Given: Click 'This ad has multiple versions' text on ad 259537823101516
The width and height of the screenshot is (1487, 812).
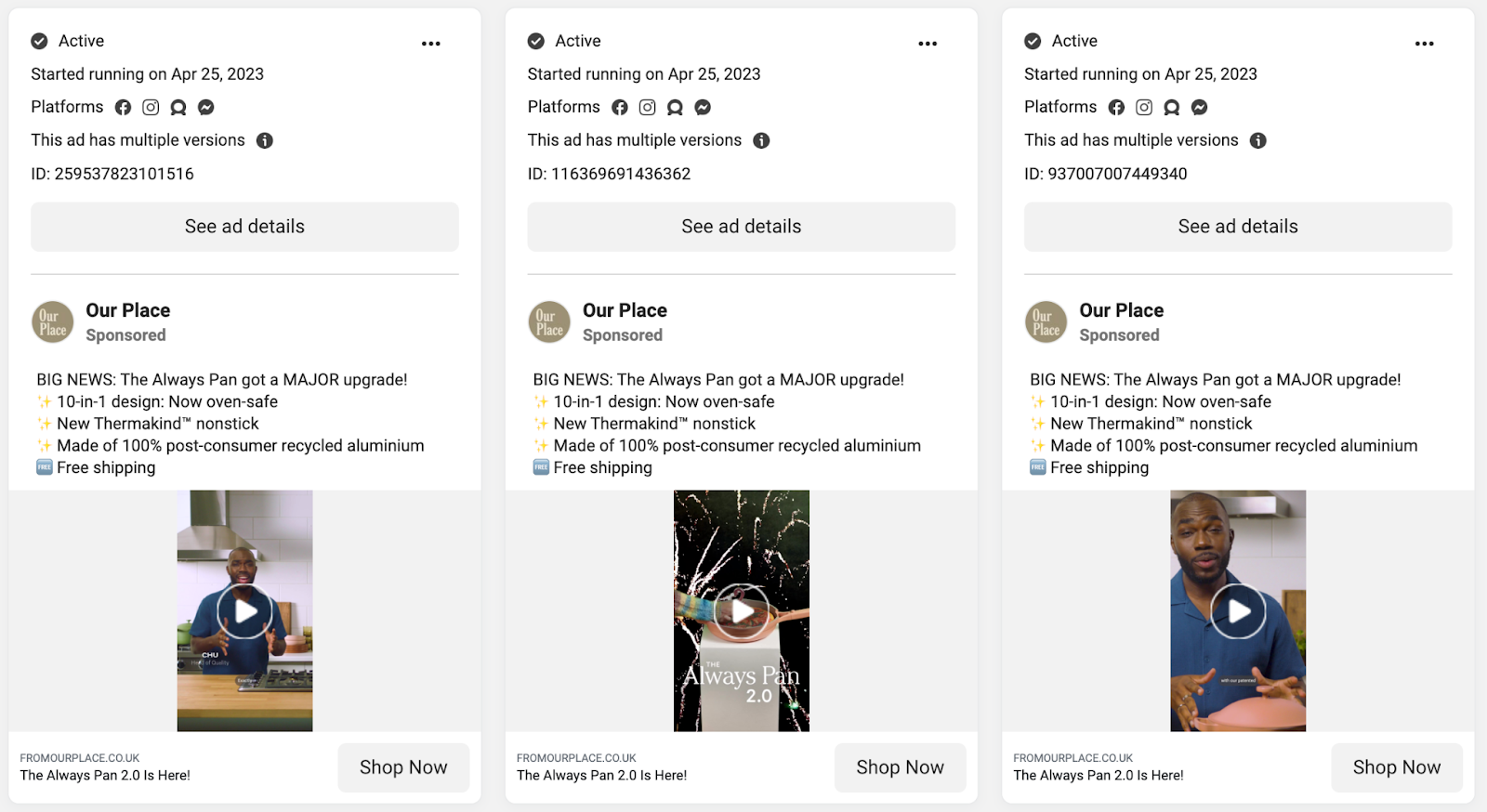Looking at the screenshot, I should [138, 140].
